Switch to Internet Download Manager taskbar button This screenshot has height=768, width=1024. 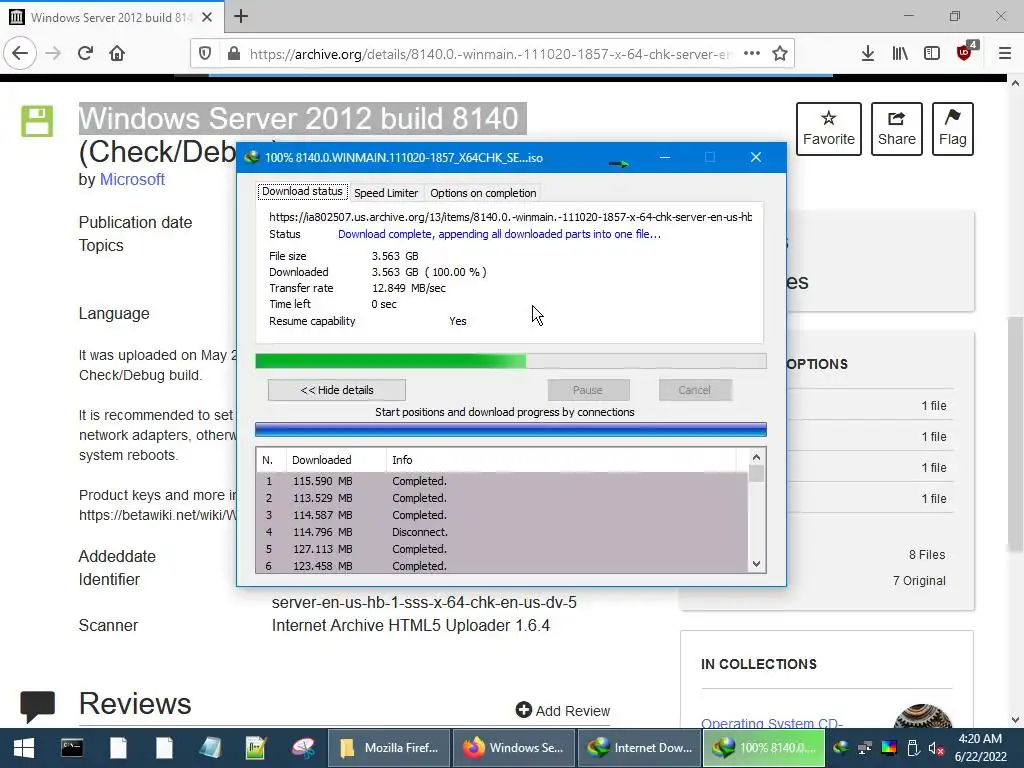pyautogui.click(x=639, y=748)
